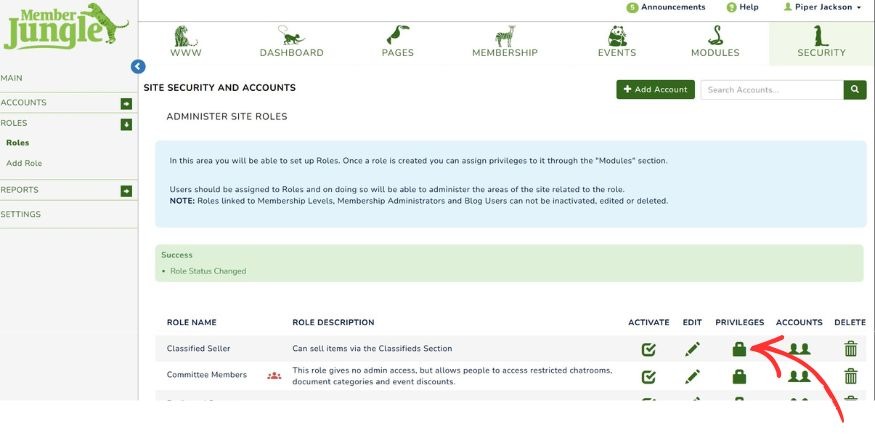The width and height of the screenshot is (875, 438).
Task: Collapse the Roles sidebar section
Action: [x=126, y=124]
